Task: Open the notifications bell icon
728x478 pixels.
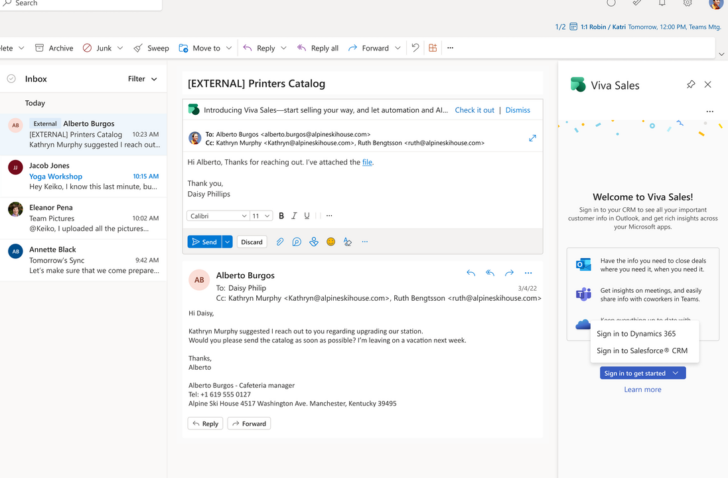Action: click(x=662, y=3)
